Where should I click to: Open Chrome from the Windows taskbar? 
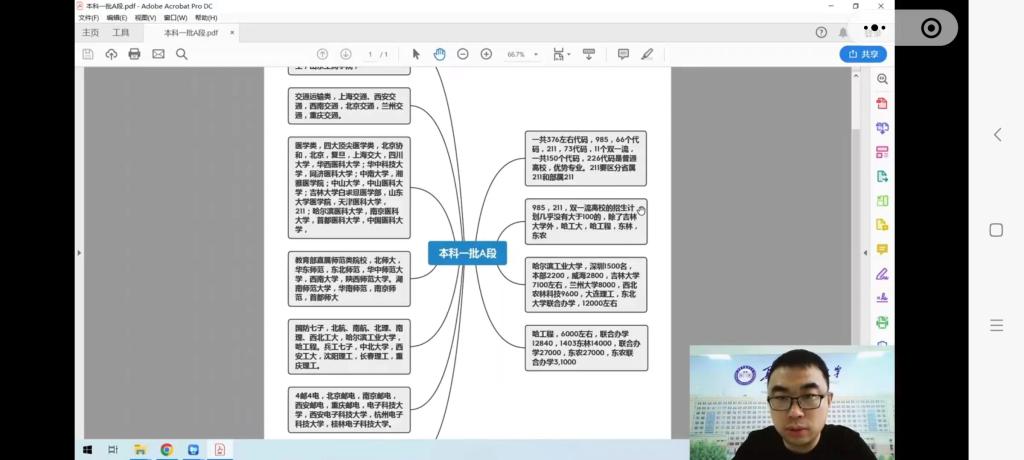point(166,450)
